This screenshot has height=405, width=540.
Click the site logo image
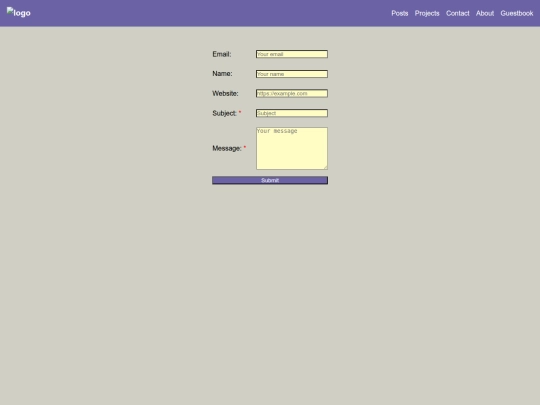pos(19,13)
